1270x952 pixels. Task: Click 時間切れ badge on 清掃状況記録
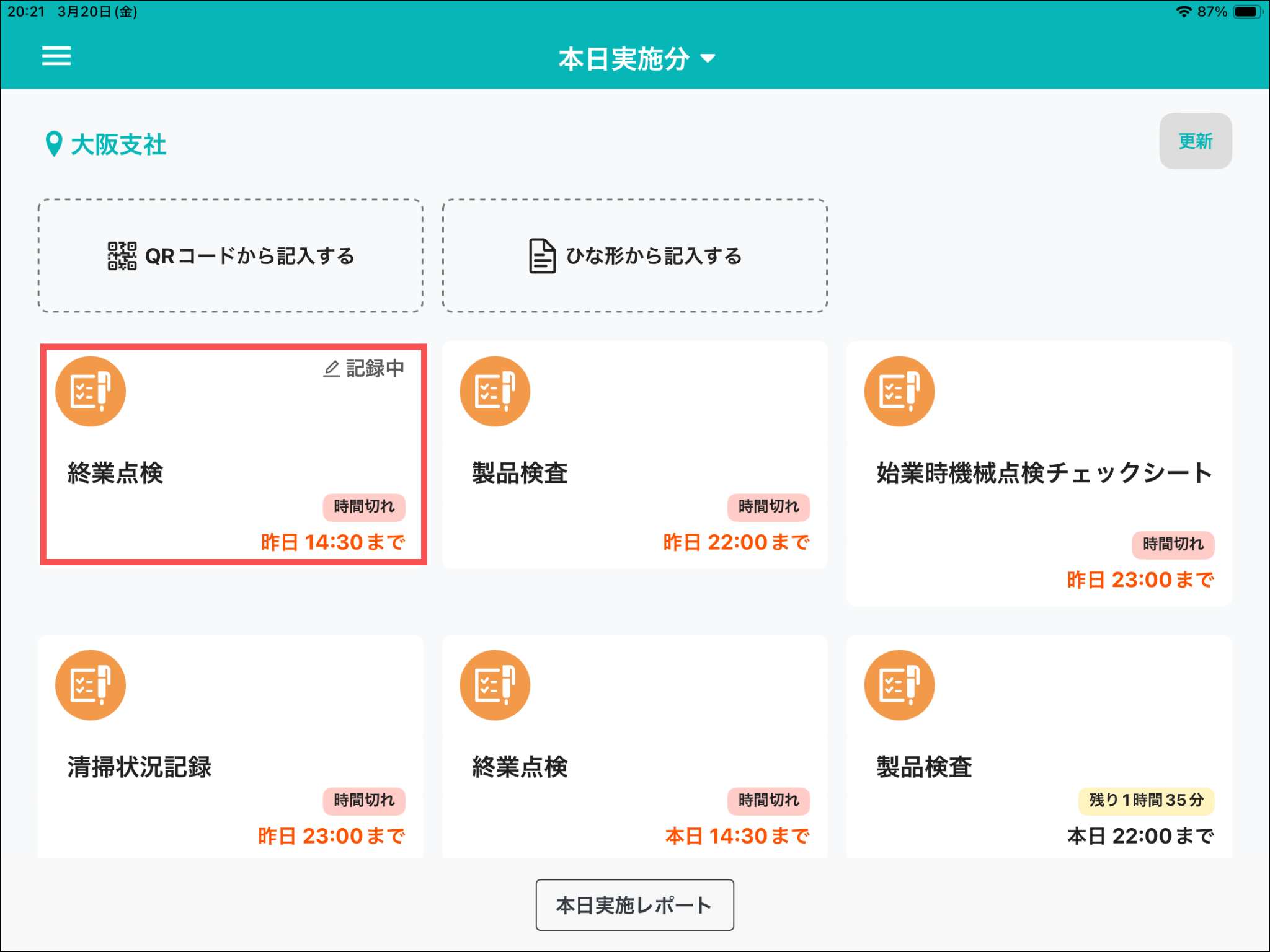coord(364,800)
